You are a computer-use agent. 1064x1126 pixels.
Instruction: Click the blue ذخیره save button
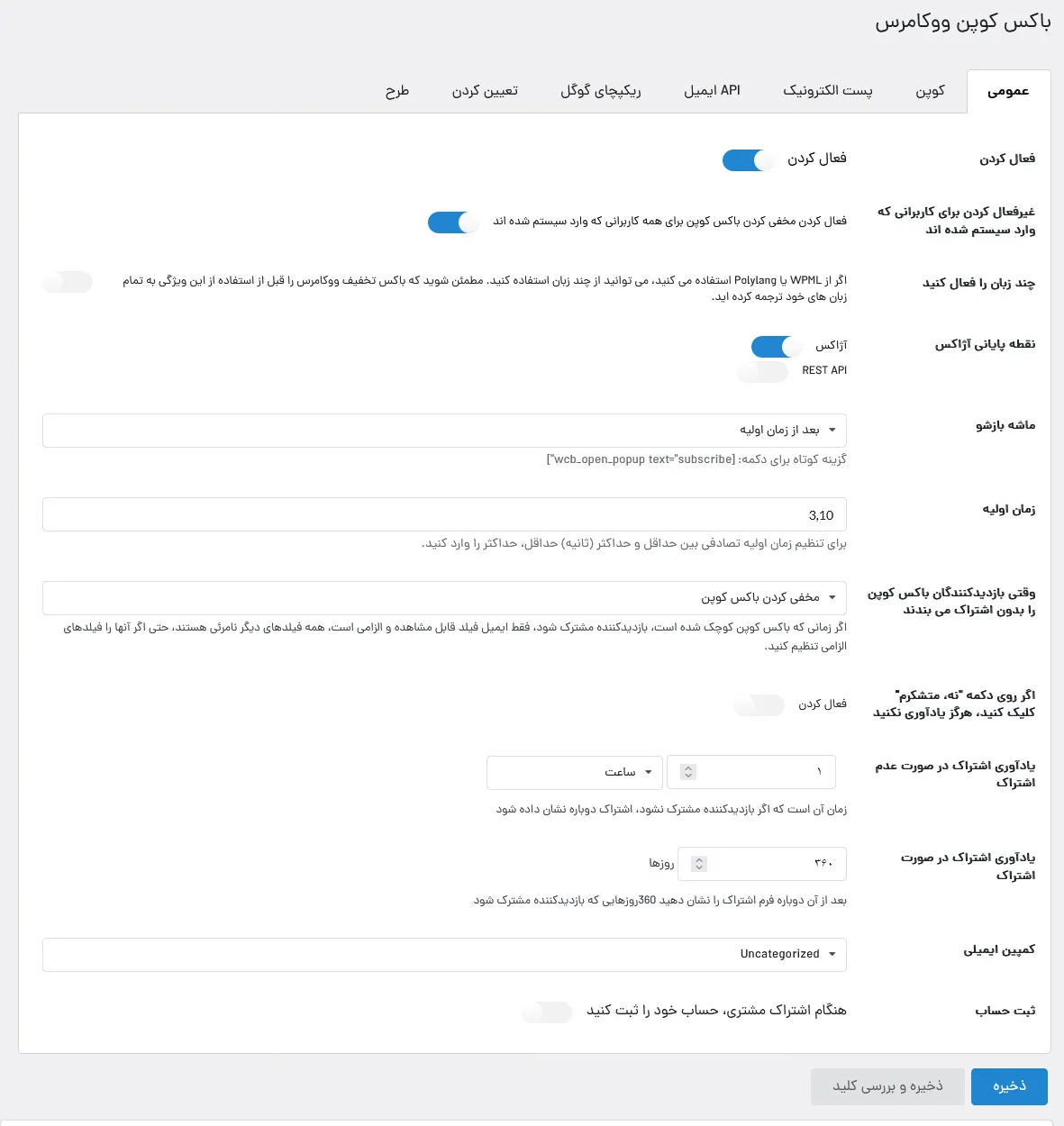click(x=1009, y=1086)
